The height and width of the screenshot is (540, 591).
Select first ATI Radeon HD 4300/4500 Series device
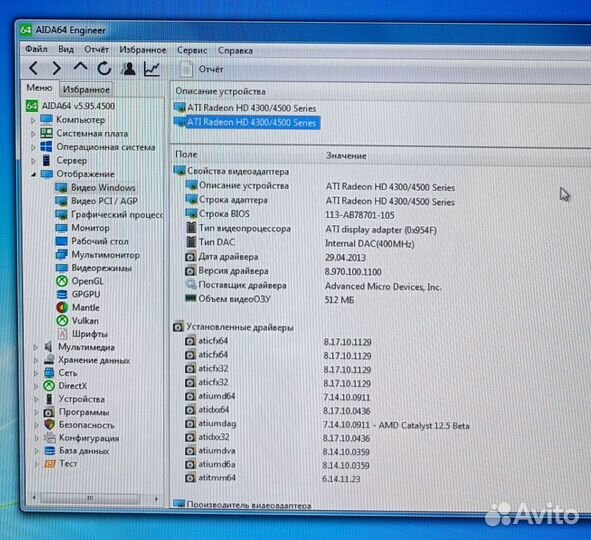tap(245, 108)
